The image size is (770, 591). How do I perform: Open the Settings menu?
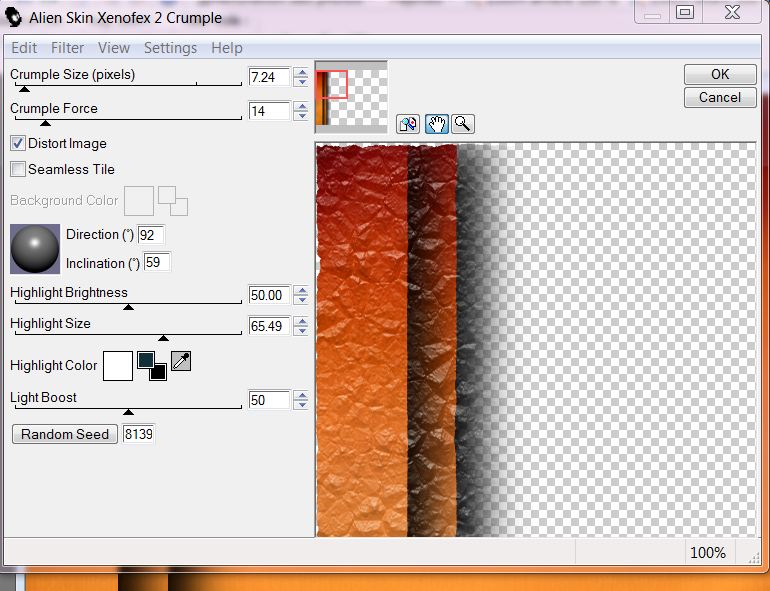170,48
